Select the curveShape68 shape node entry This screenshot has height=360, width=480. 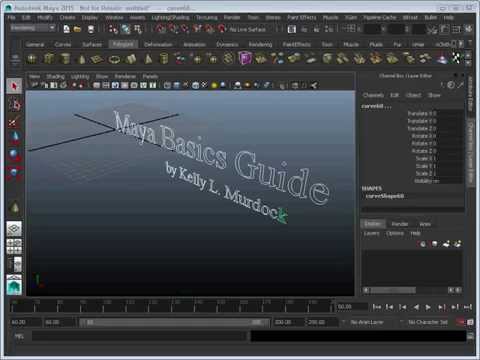(x=385, y=196)
